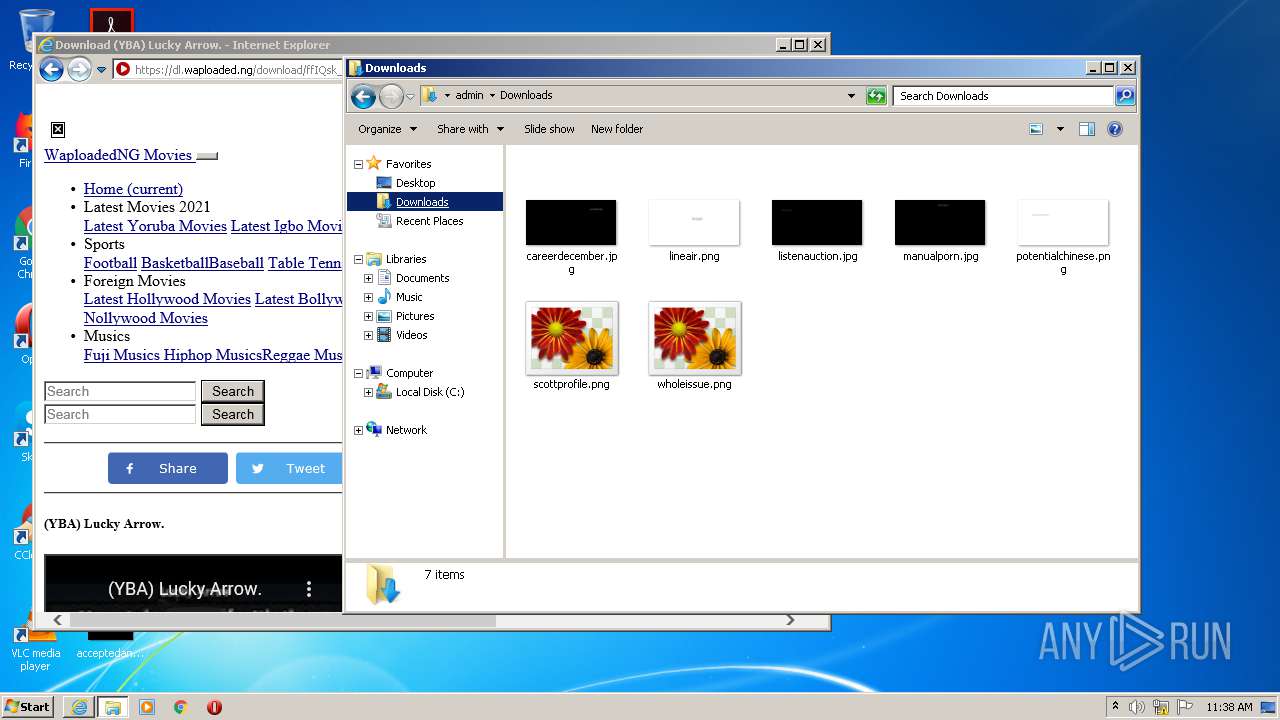
Task: Select careerdecember.jpg thumbnail
Action: tap(571, 222)
